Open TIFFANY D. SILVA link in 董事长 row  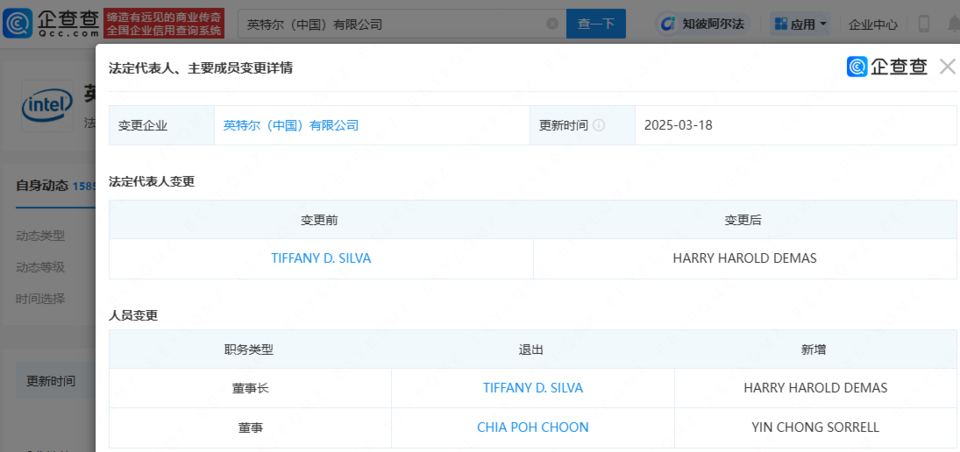point(533,388)
